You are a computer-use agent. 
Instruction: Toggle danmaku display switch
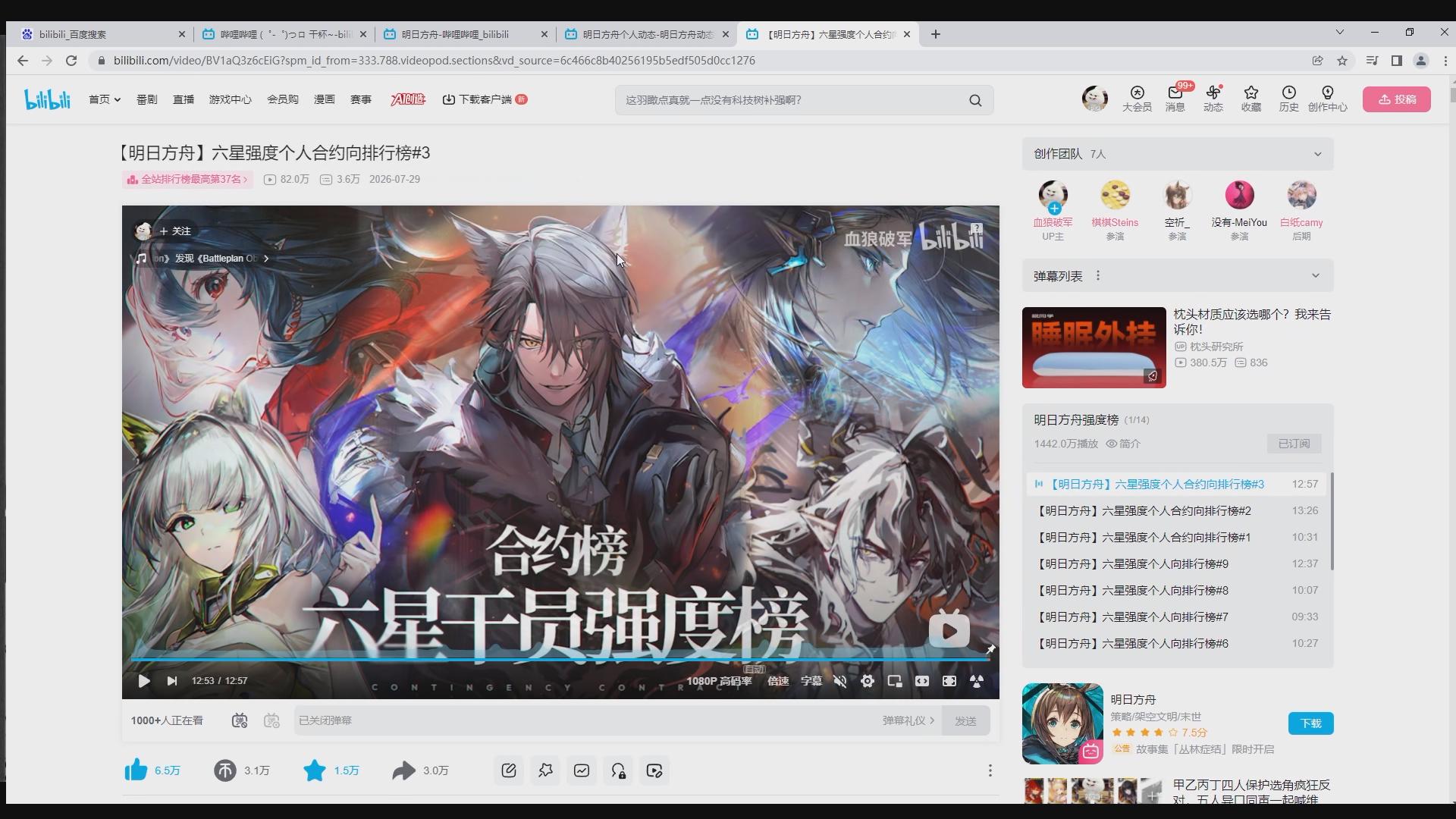click(240, 720)
